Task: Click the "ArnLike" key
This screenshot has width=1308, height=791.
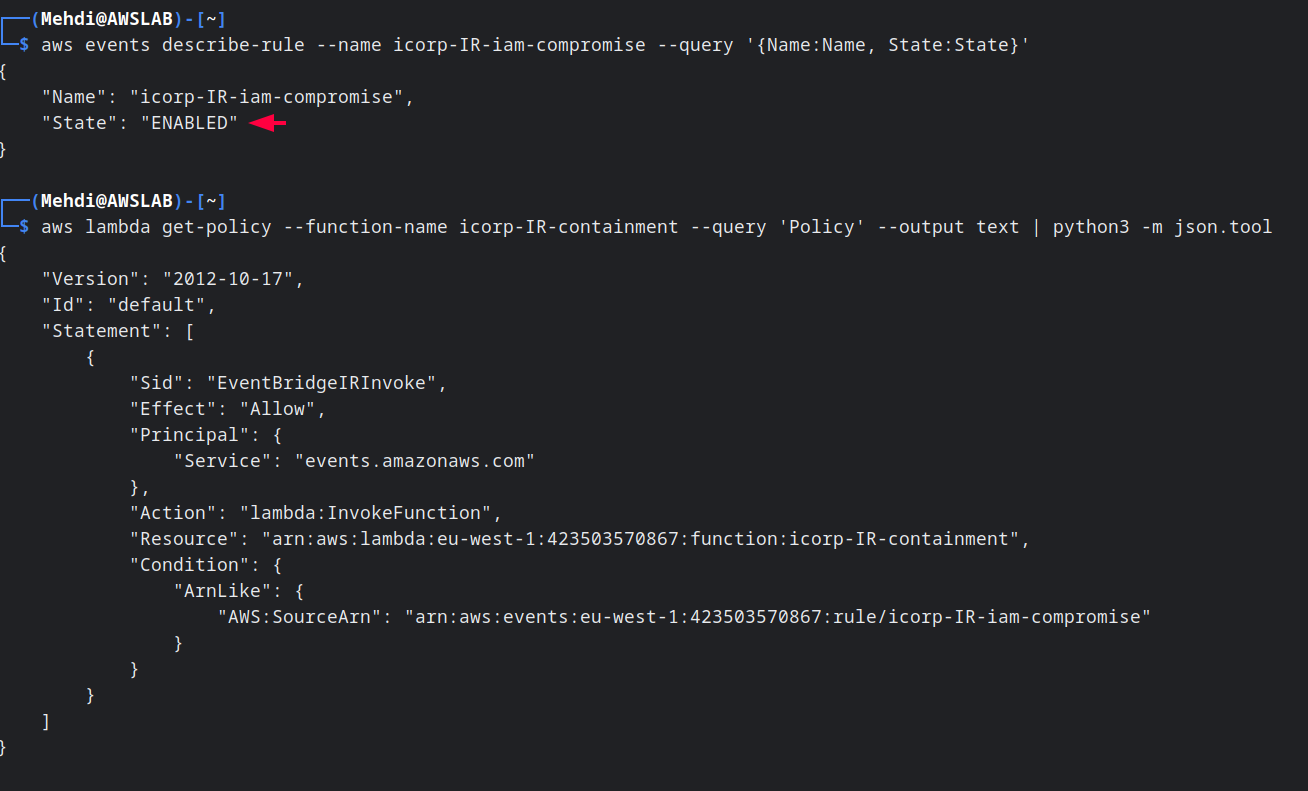Action: click(223, 591)
